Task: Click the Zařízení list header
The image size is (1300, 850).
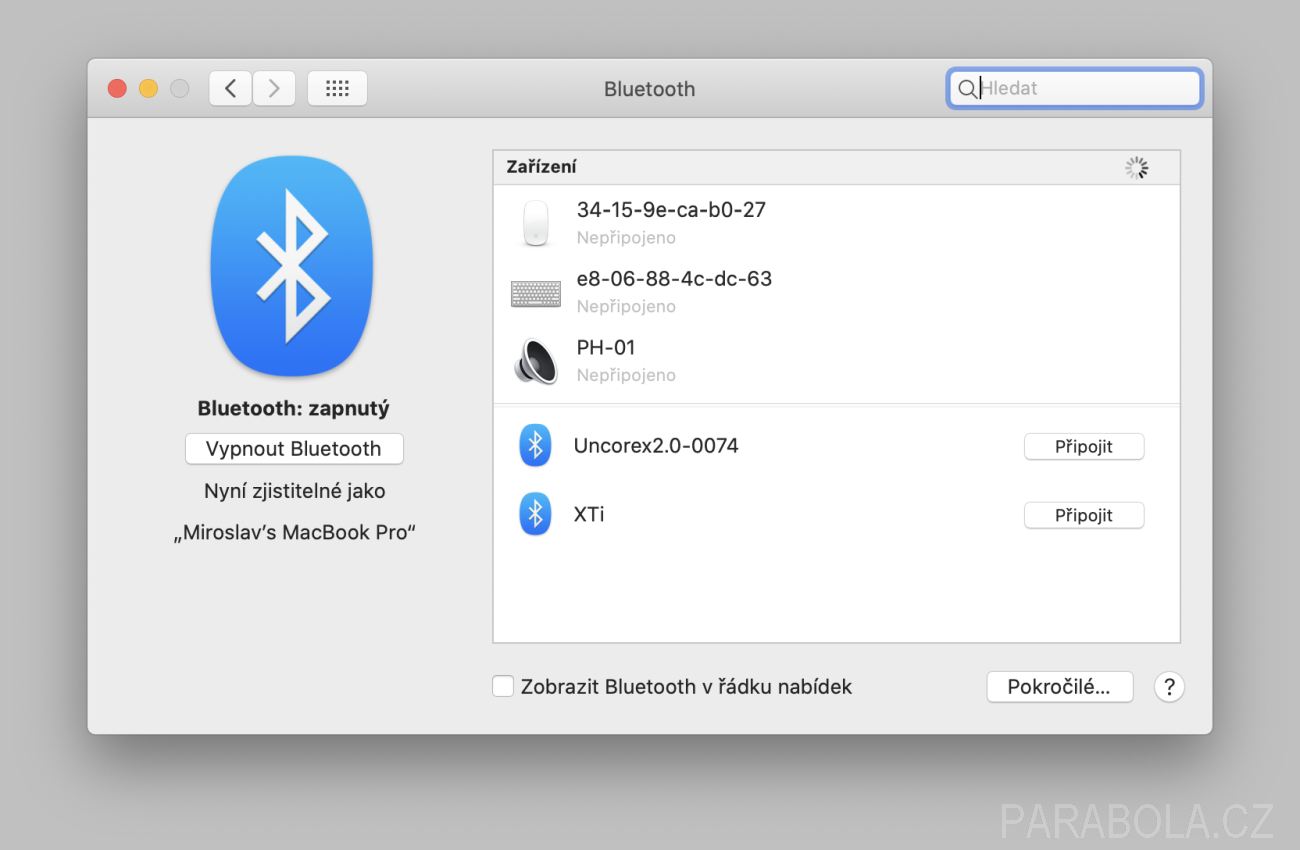Action: (x=836, y=168)
